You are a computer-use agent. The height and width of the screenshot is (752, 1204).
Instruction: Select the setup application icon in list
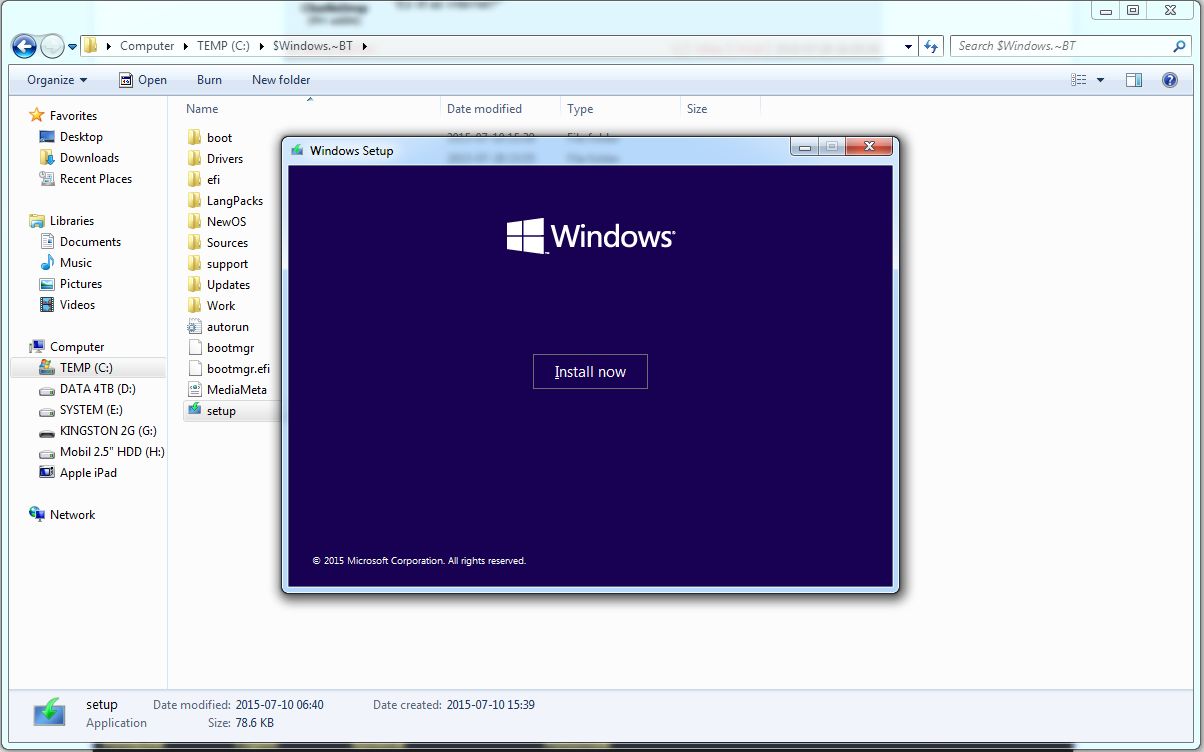[195, 410]
